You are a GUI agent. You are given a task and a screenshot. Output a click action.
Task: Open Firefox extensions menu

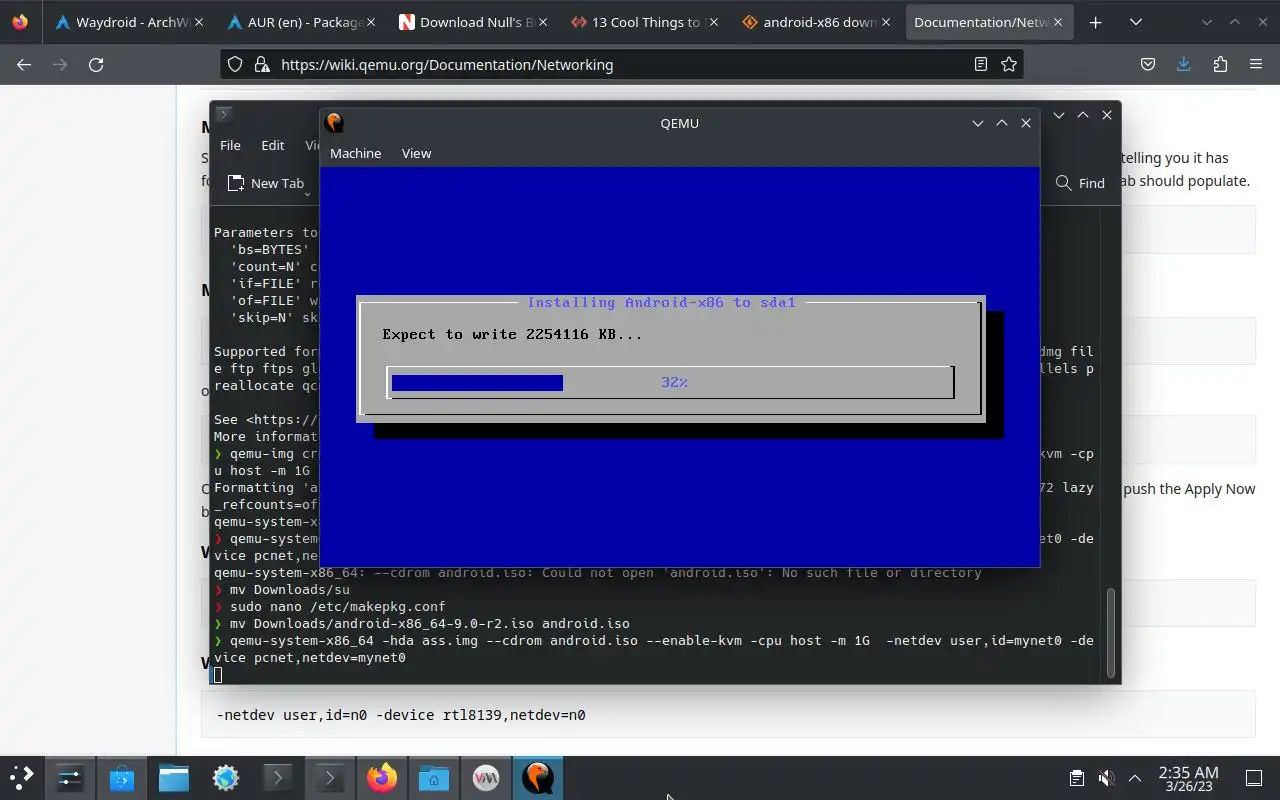(x=1220, y=64)
